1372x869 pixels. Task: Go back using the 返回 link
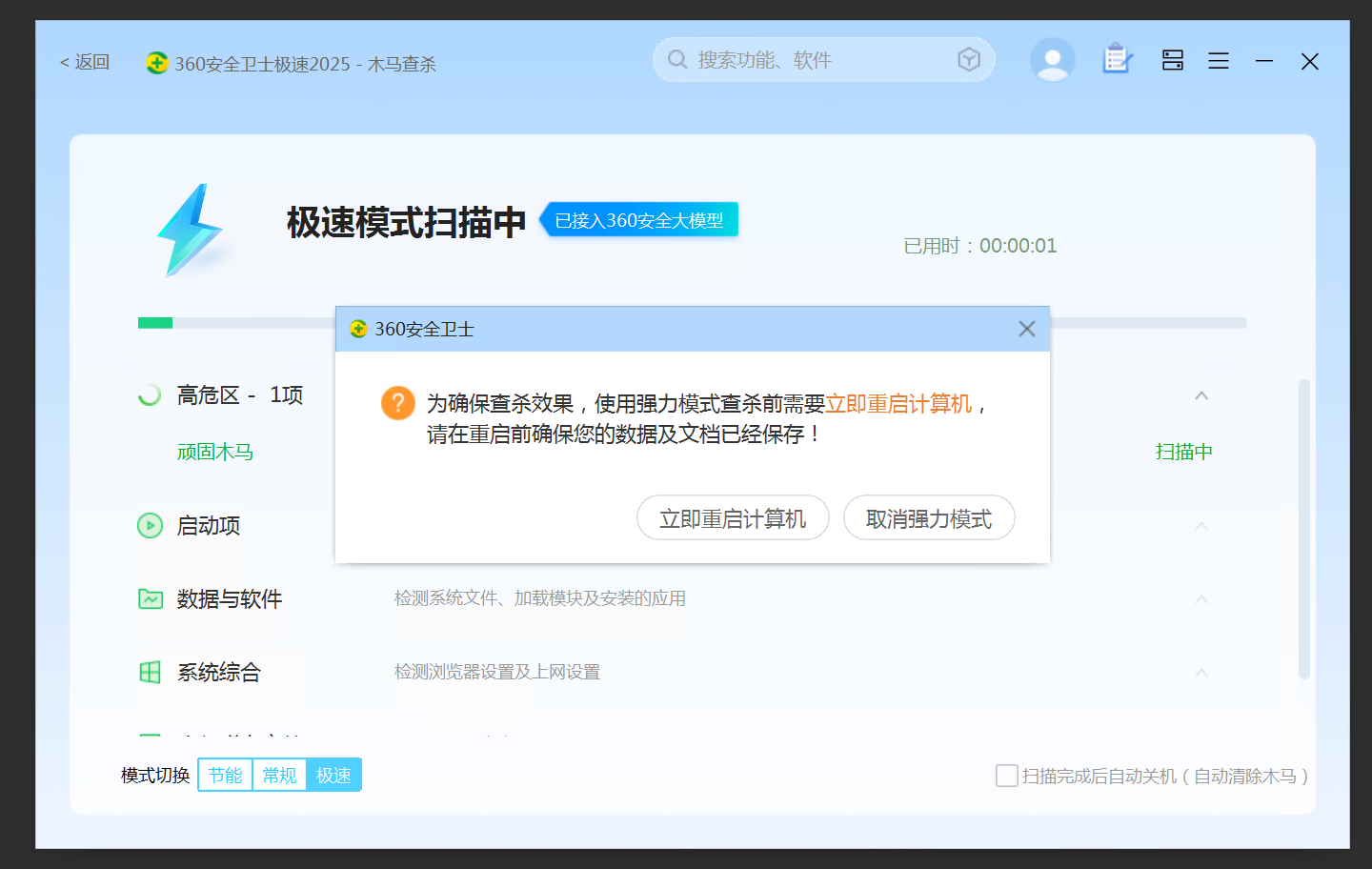point(85,62)
